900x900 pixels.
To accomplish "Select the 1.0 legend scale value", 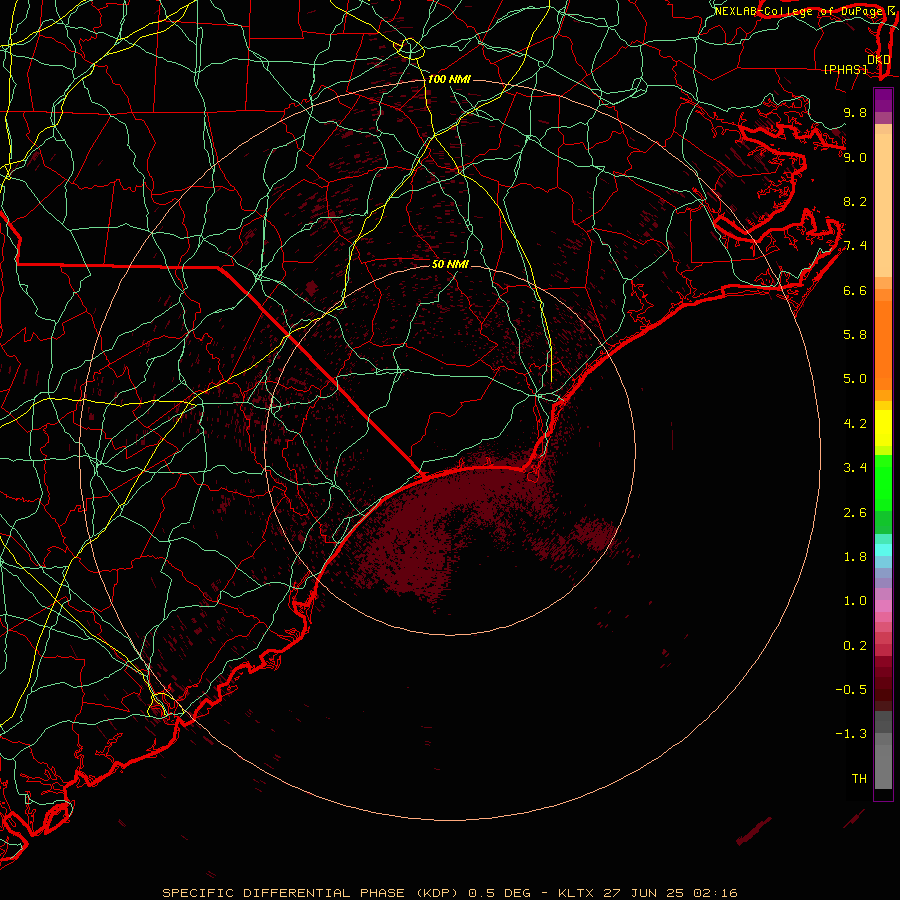I will point(855,601).
